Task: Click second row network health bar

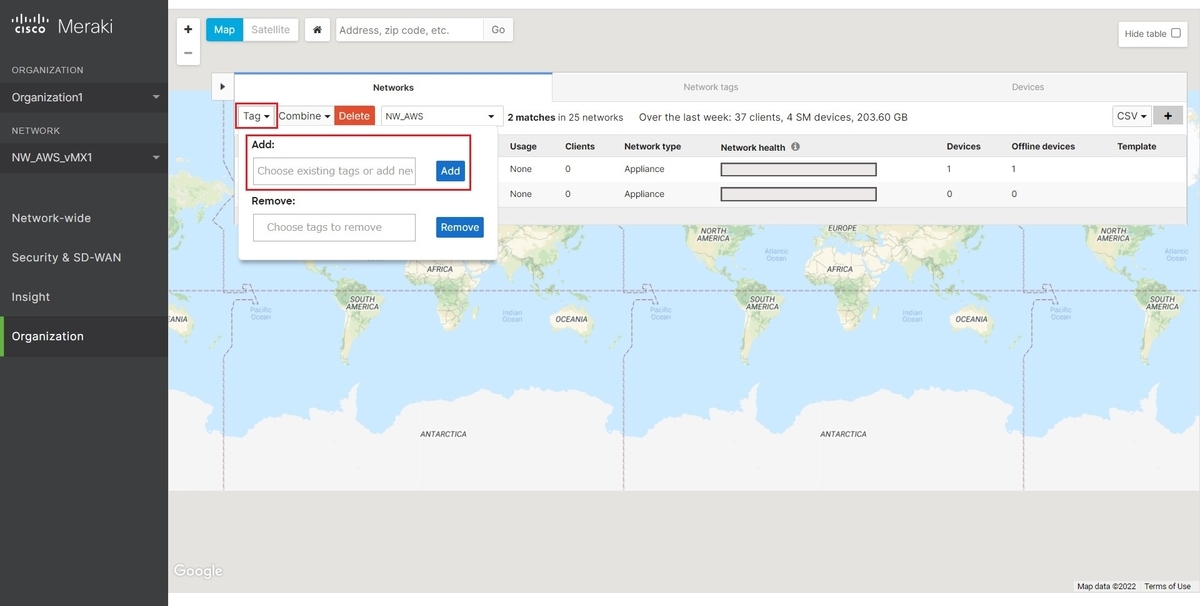Action: point(798,194)
